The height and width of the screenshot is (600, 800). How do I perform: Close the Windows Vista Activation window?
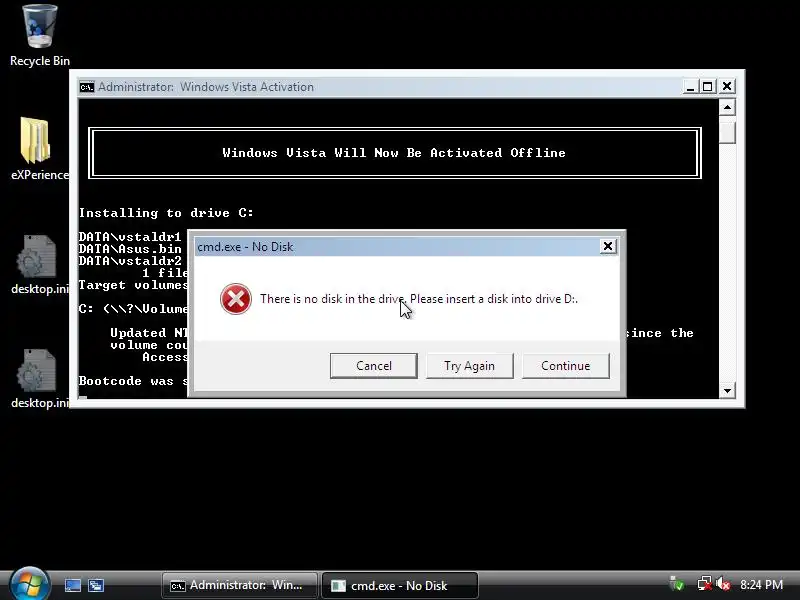pos(727,87)
